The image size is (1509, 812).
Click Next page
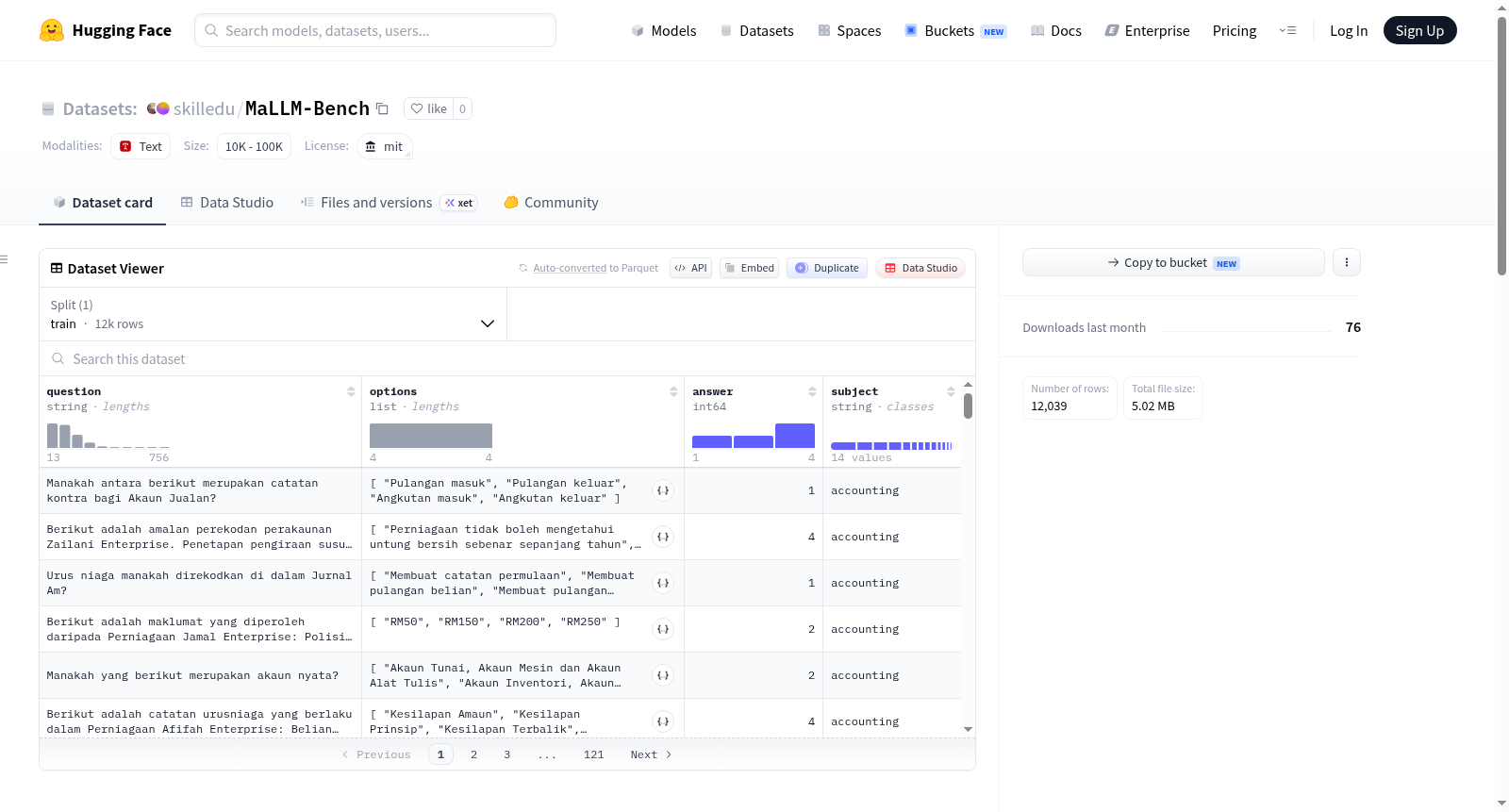click(651, 754)
